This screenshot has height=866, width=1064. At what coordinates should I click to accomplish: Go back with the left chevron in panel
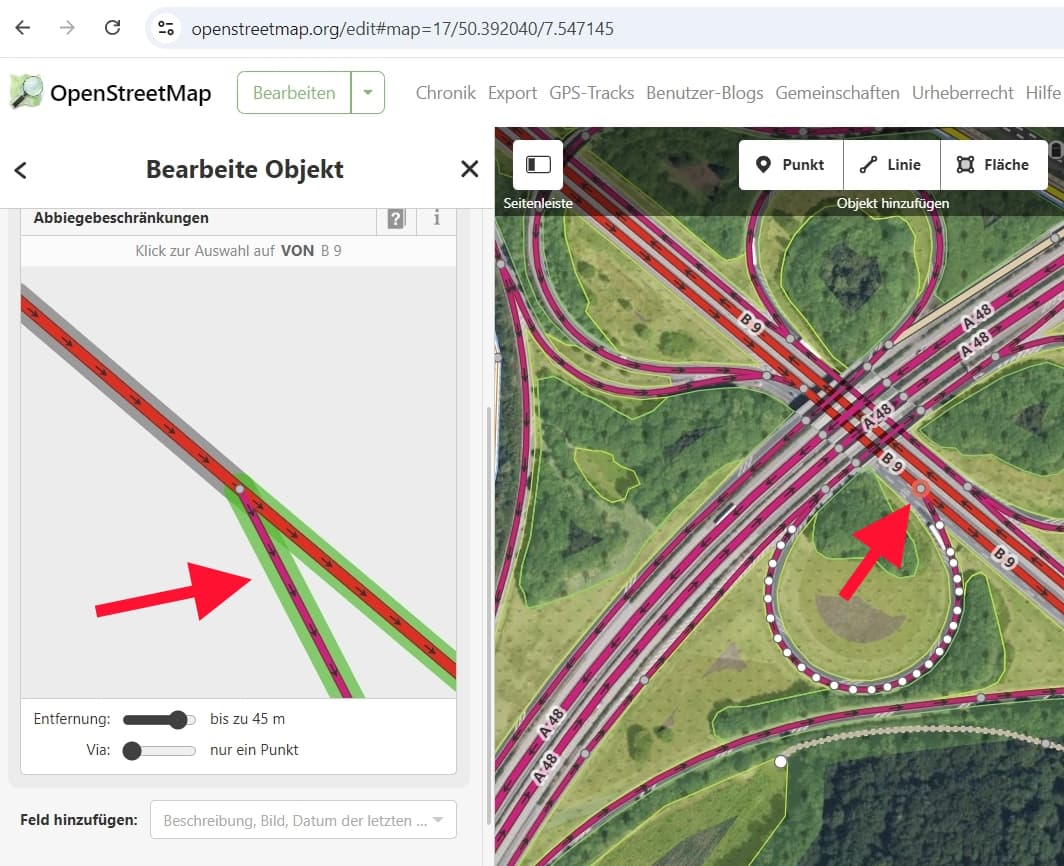coord(20,170)
